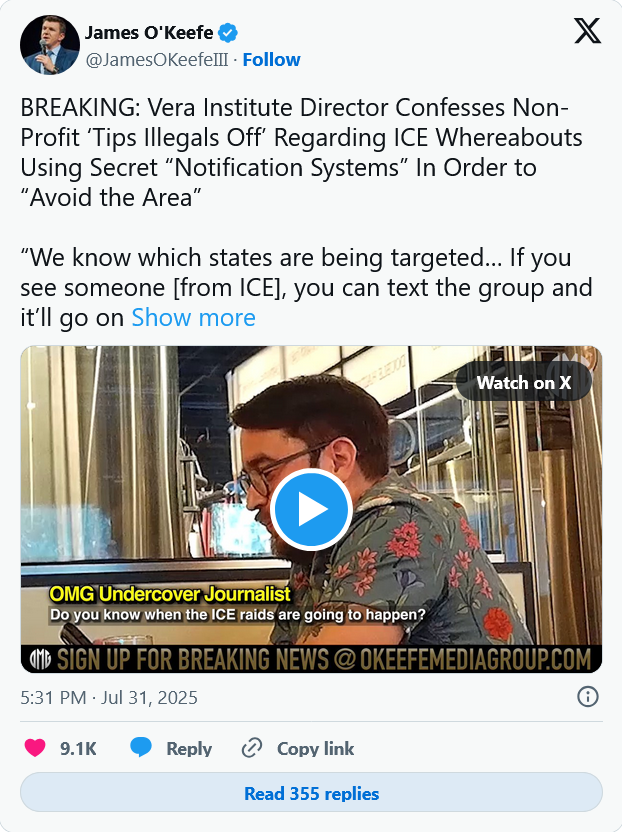Click the Copy link text
The width and height of the screenshot is (622, 832).
click(315, 748)
